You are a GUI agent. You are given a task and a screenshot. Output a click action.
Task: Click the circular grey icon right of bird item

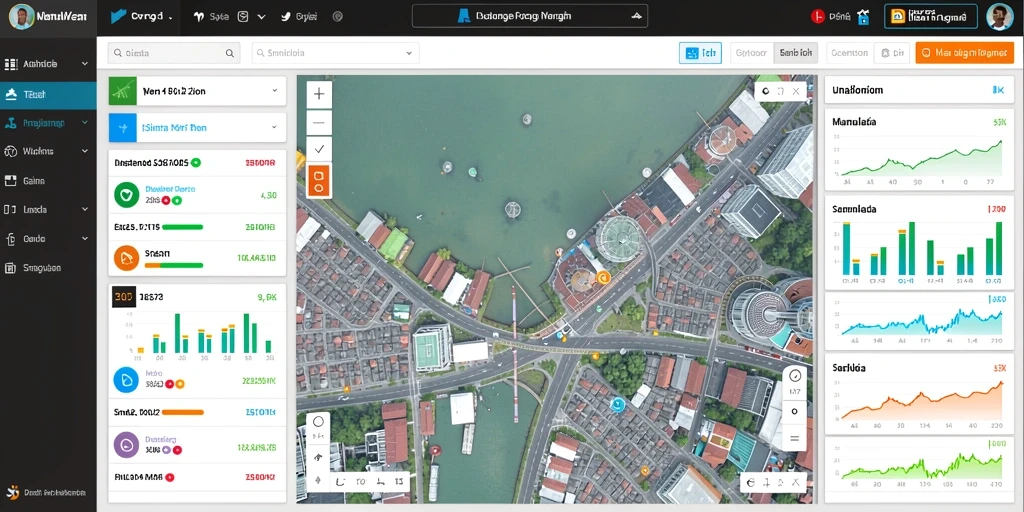pos(338,17)
